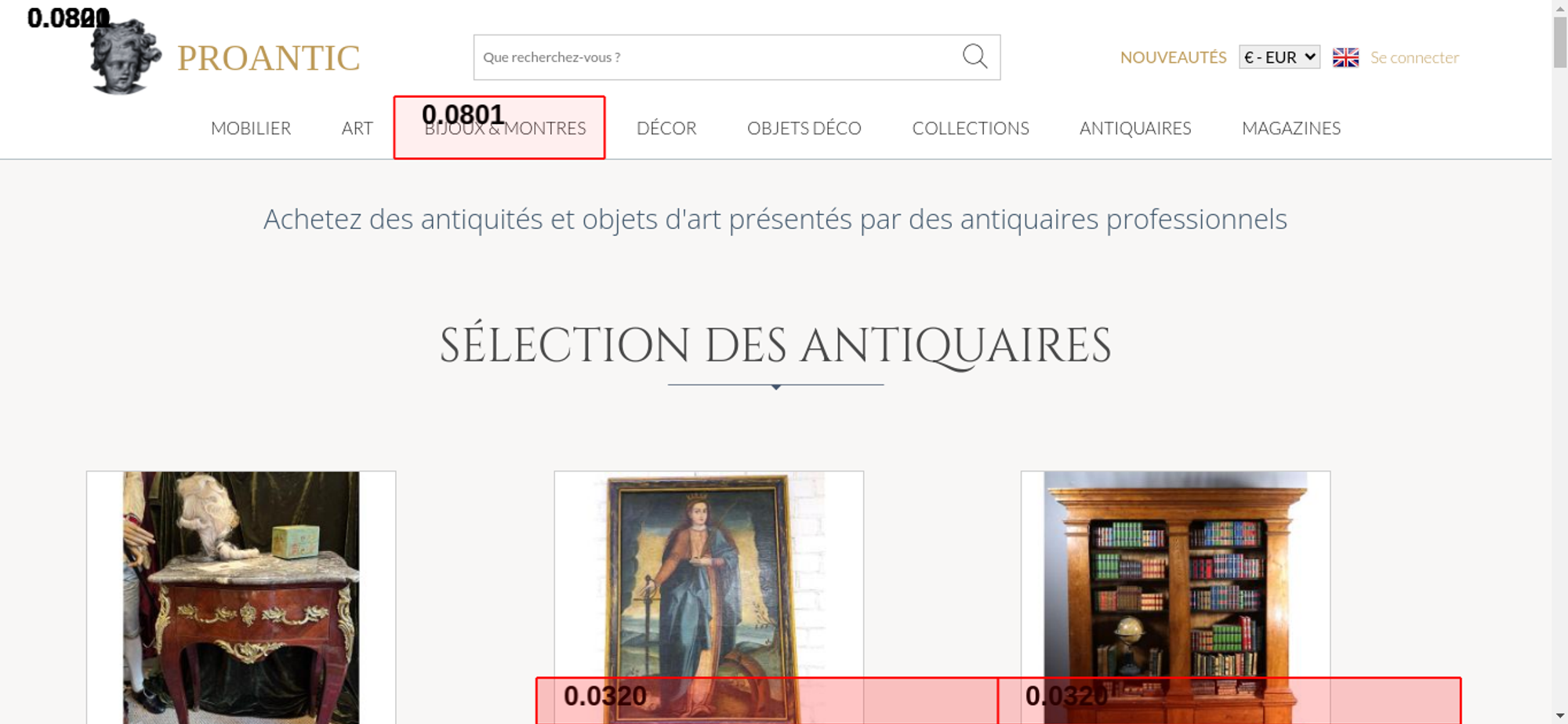Select Bijoux & Montres category

point(505,128)
